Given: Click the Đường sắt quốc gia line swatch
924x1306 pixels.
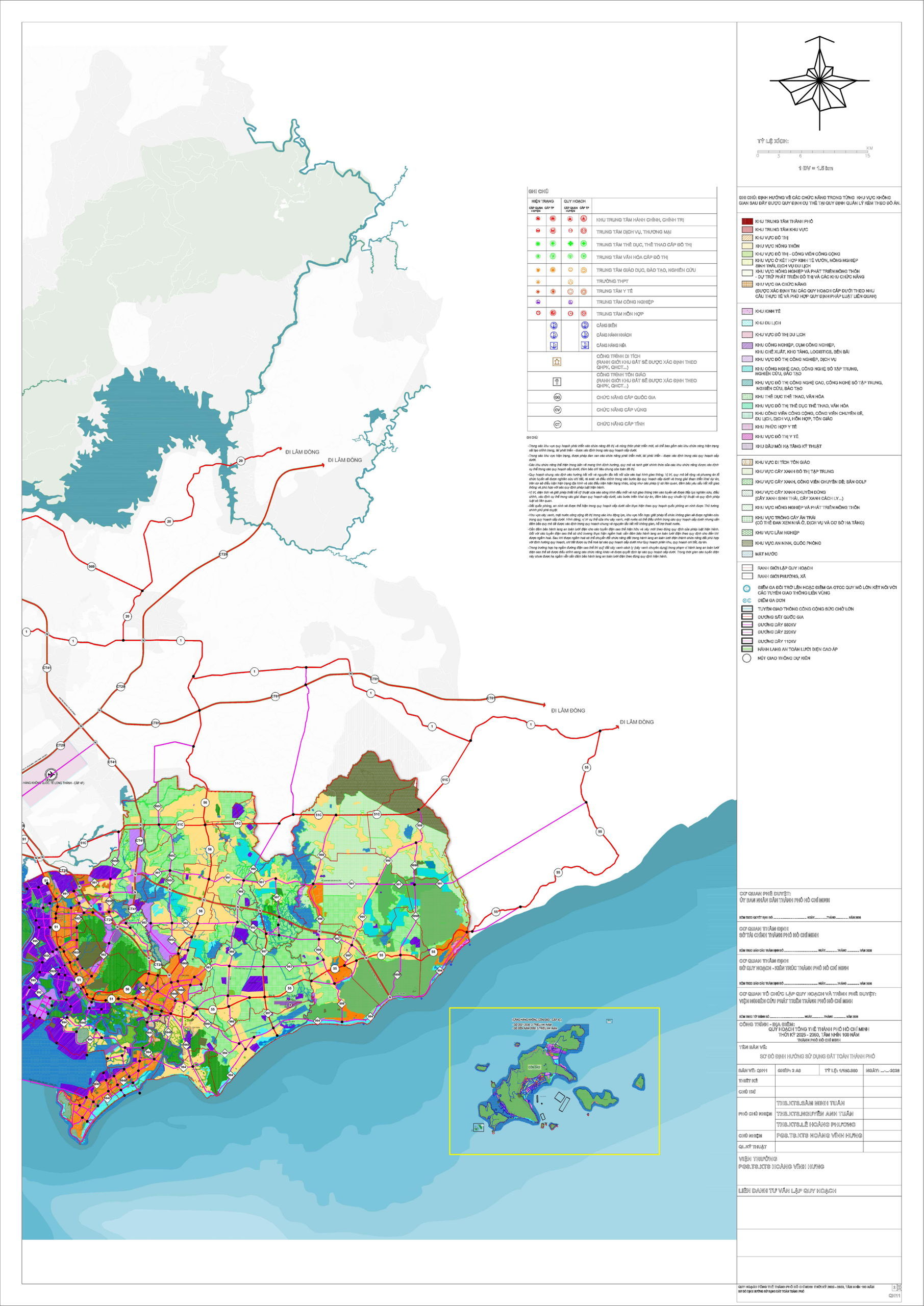Looking at the screenshot, I should pos(747,617).
